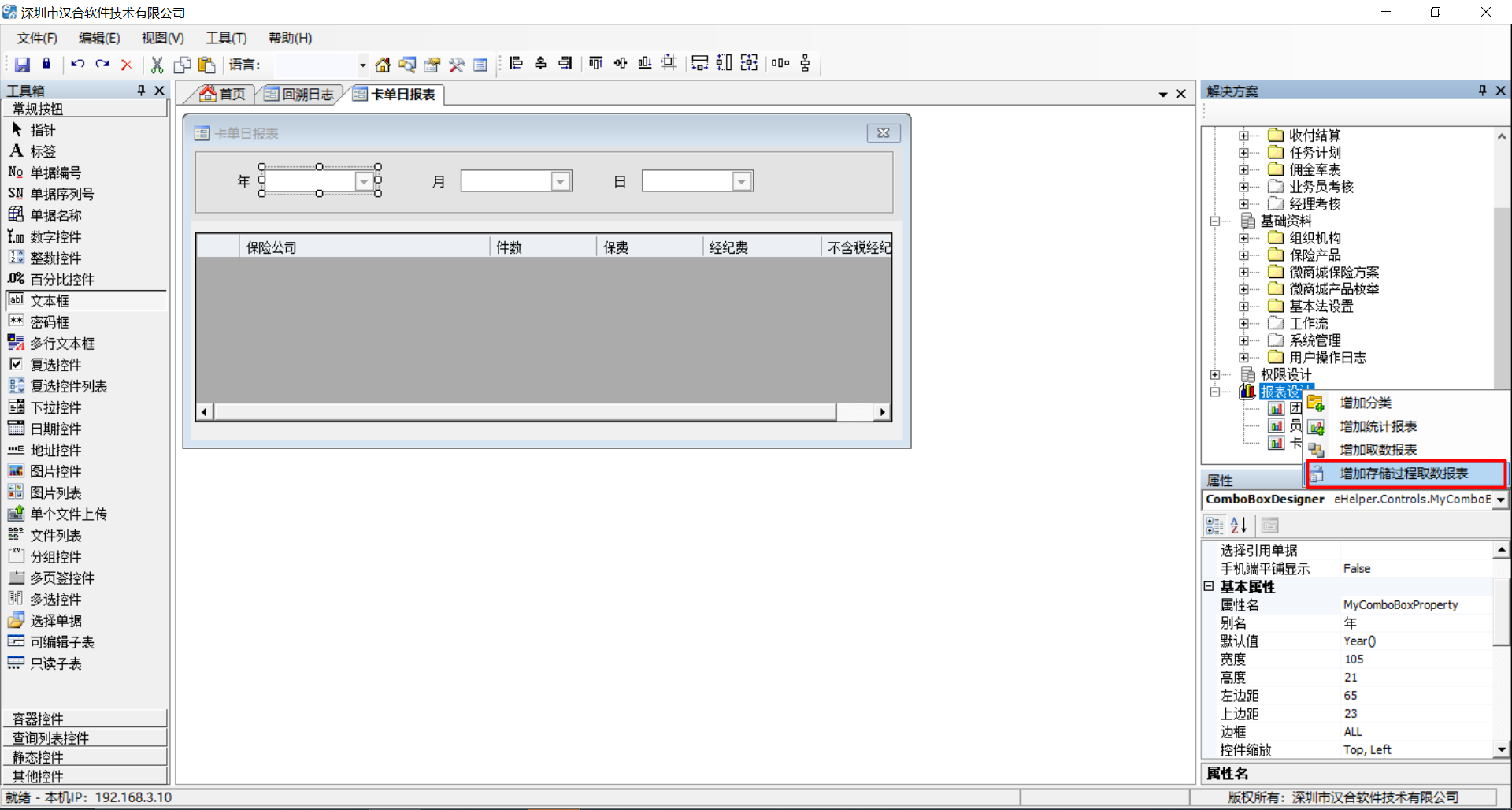
Task: Click the scissors Cut icon
Action: click(x=157, y=65)
